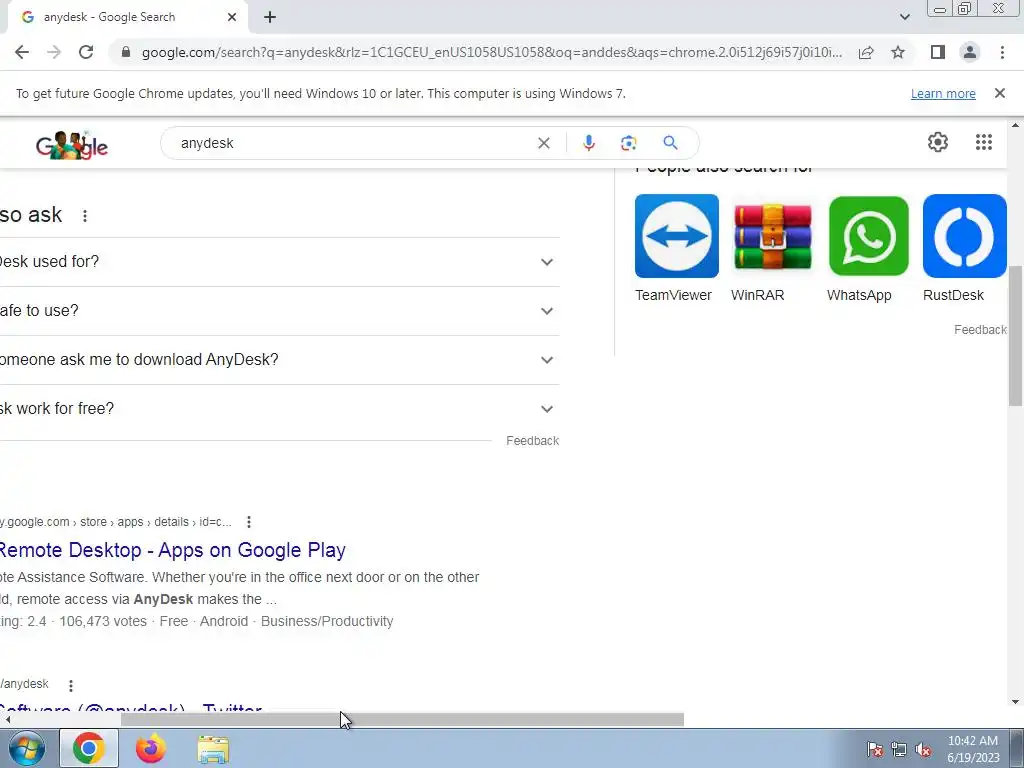1024x768 pixels.
Task: Open the tab search dropdown arrow
Action: pyautogui.click(x=904, y=18)
